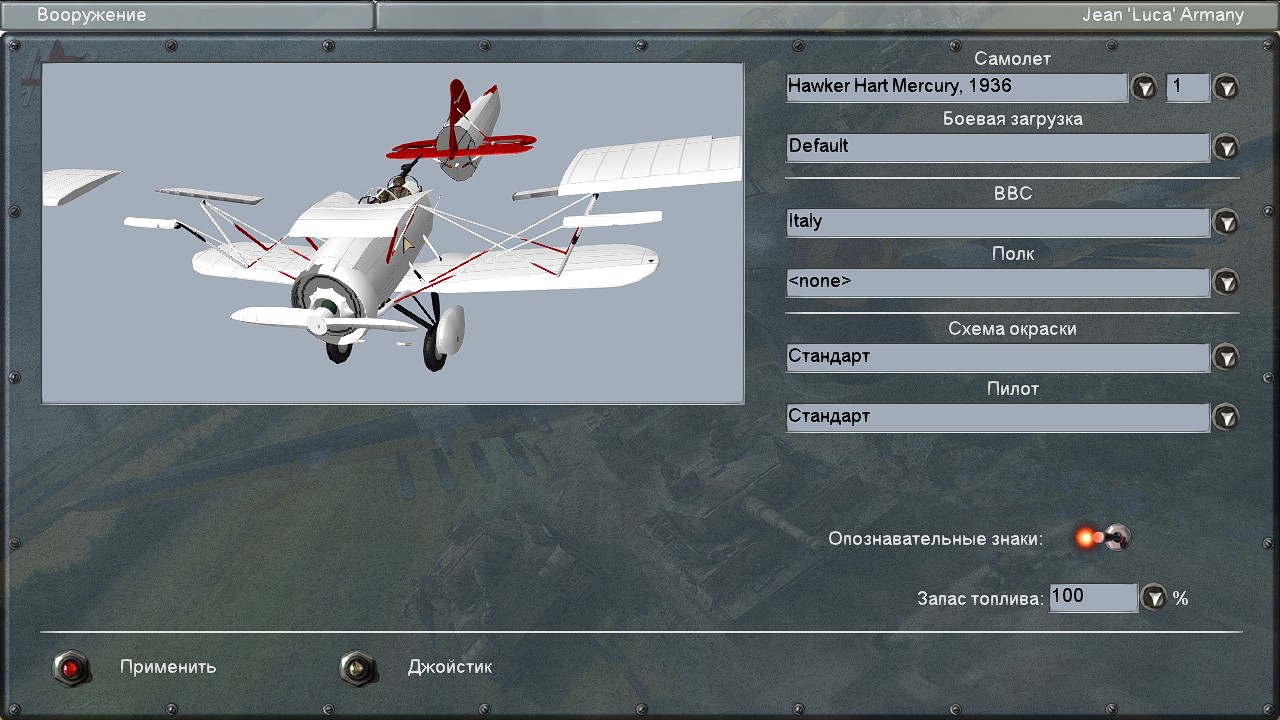Click the Джойстик label text
The width and height of the screenshot is (1280, 720).
click(x=450, y=667)
